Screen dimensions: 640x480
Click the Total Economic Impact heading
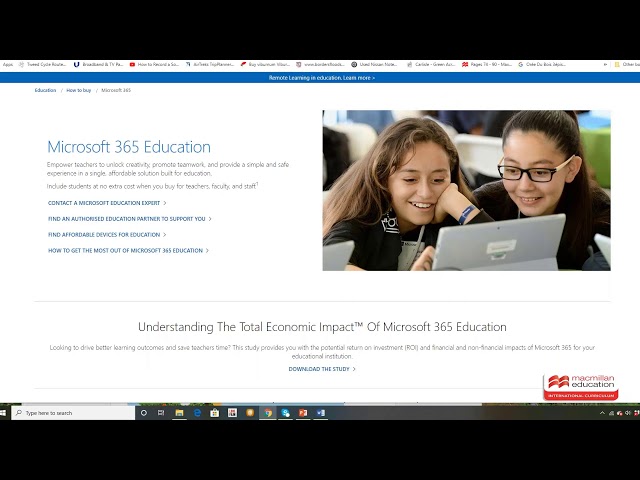(x=322, y=327)
